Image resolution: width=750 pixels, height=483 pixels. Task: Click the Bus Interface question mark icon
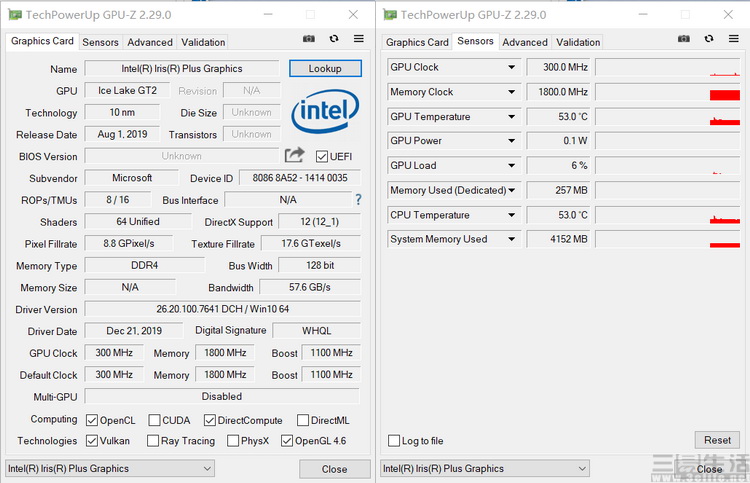[x=358, y=199]
